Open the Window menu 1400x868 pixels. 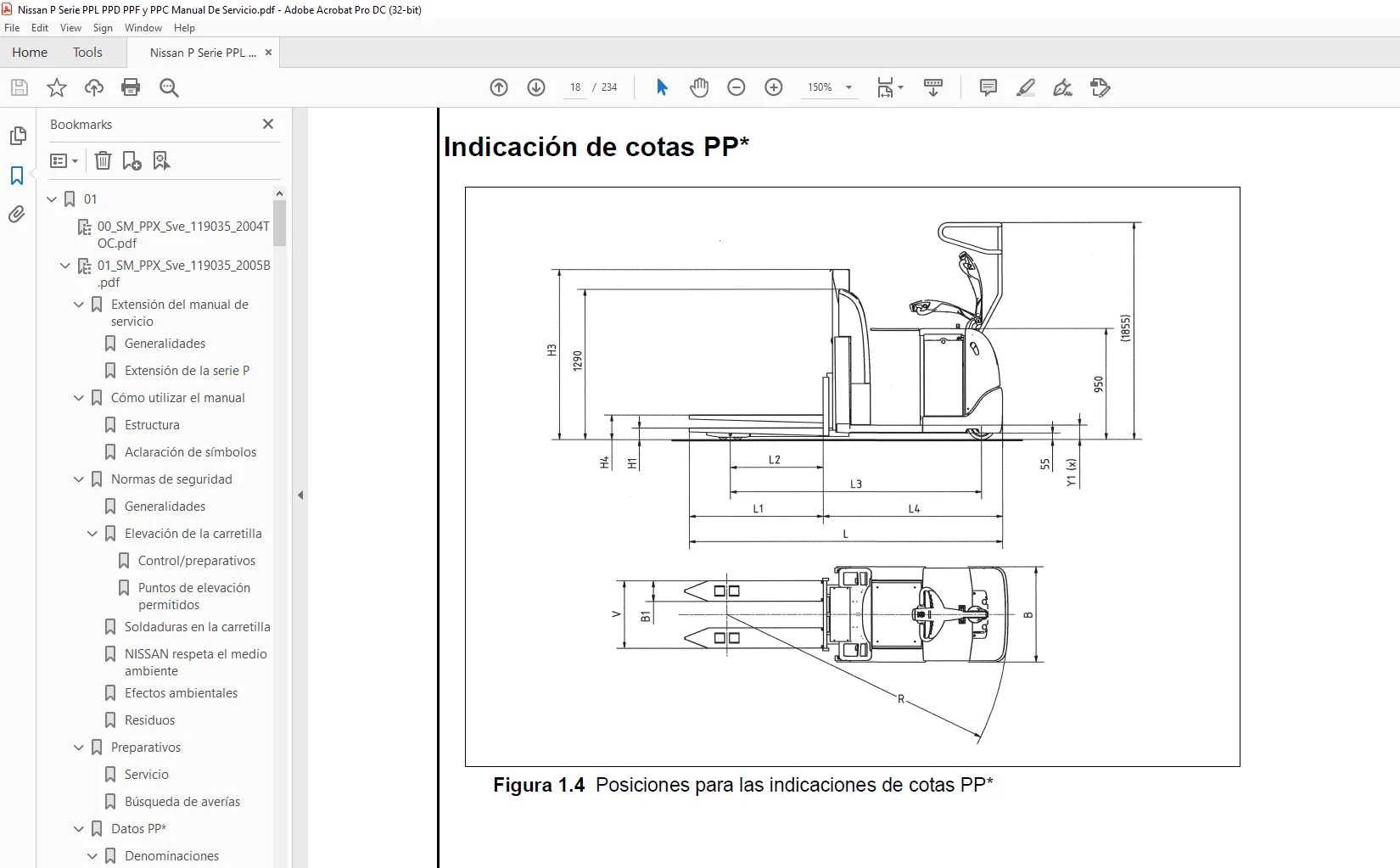click(x=143, y=28)
